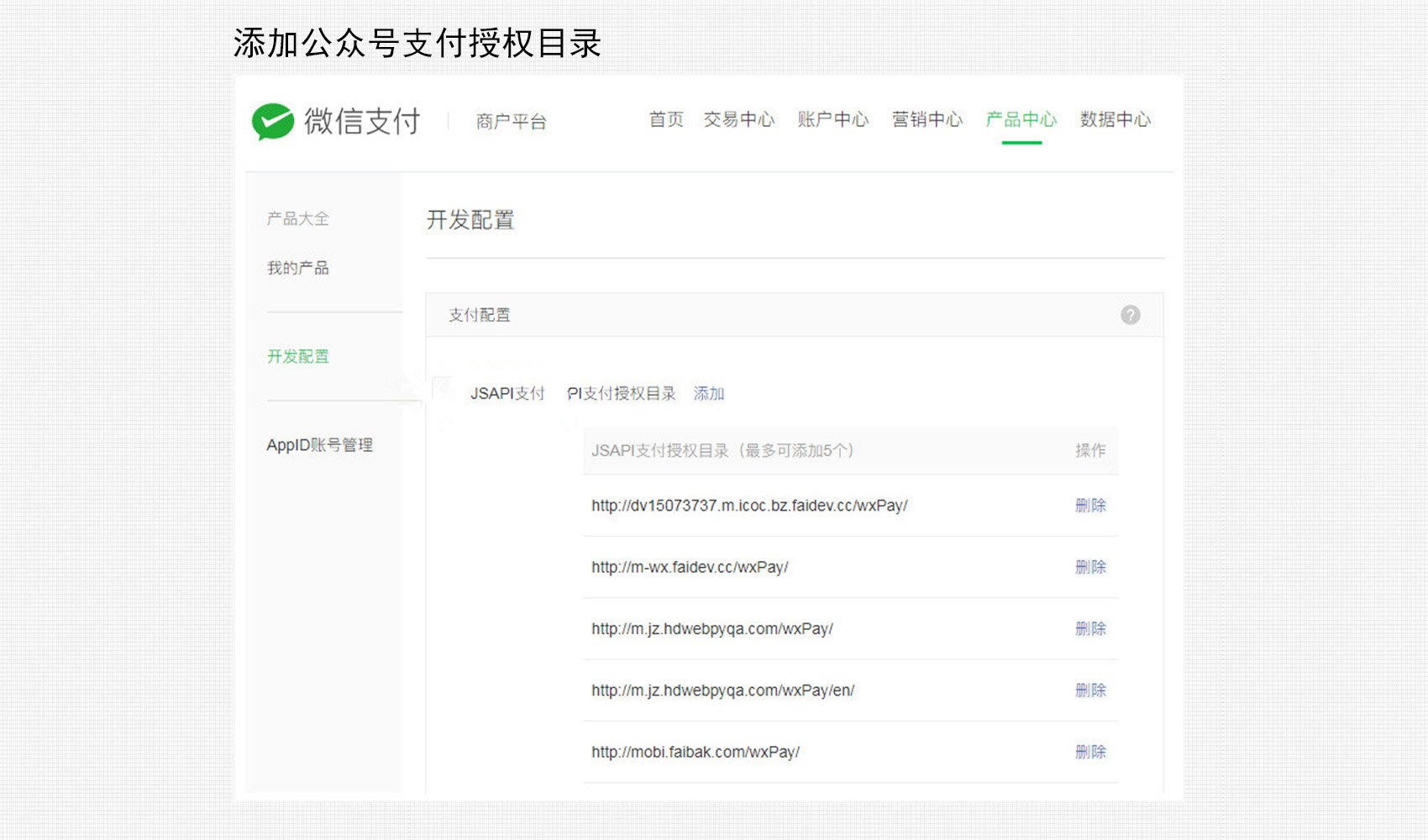Select 产品大全 in the sidebar

pyautogui.click(x=298, y=218)
